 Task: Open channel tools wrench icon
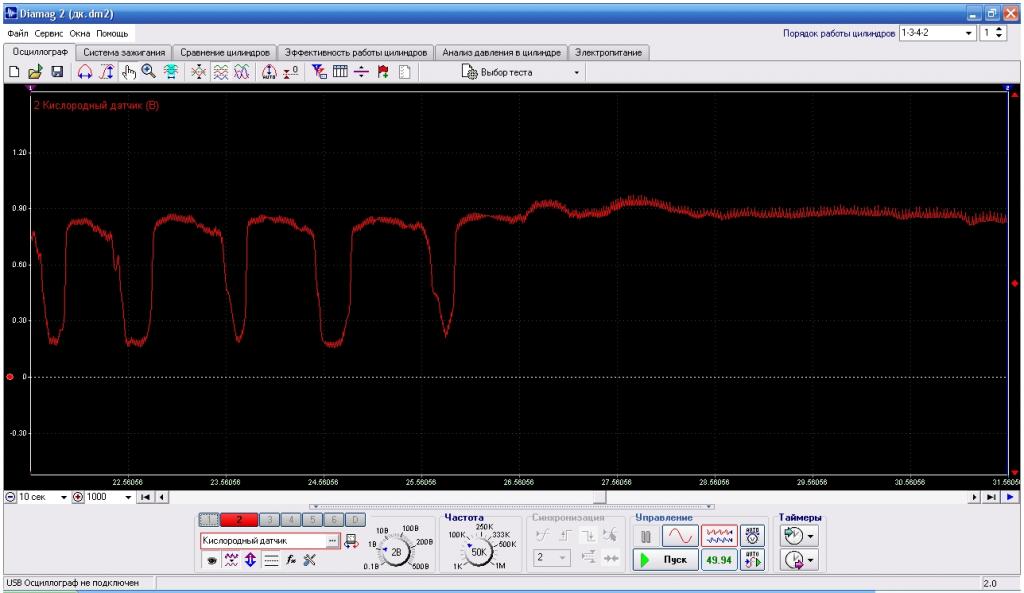(310, 560)
